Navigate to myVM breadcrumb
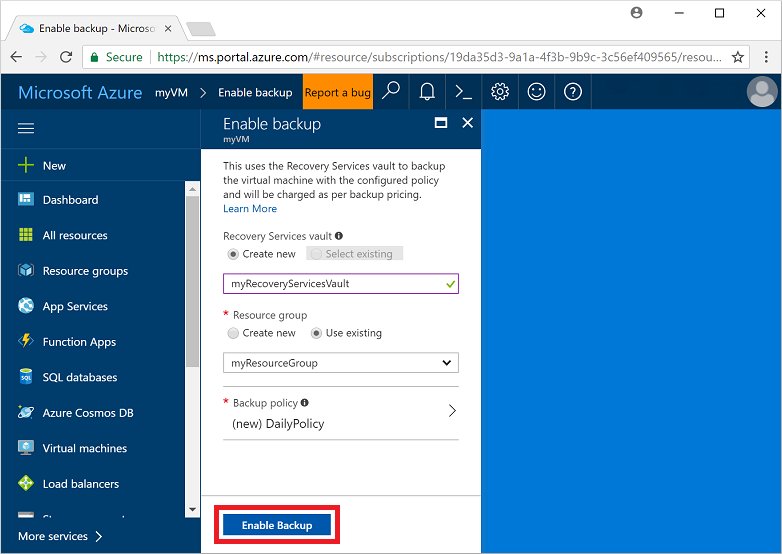 [171, 92]
